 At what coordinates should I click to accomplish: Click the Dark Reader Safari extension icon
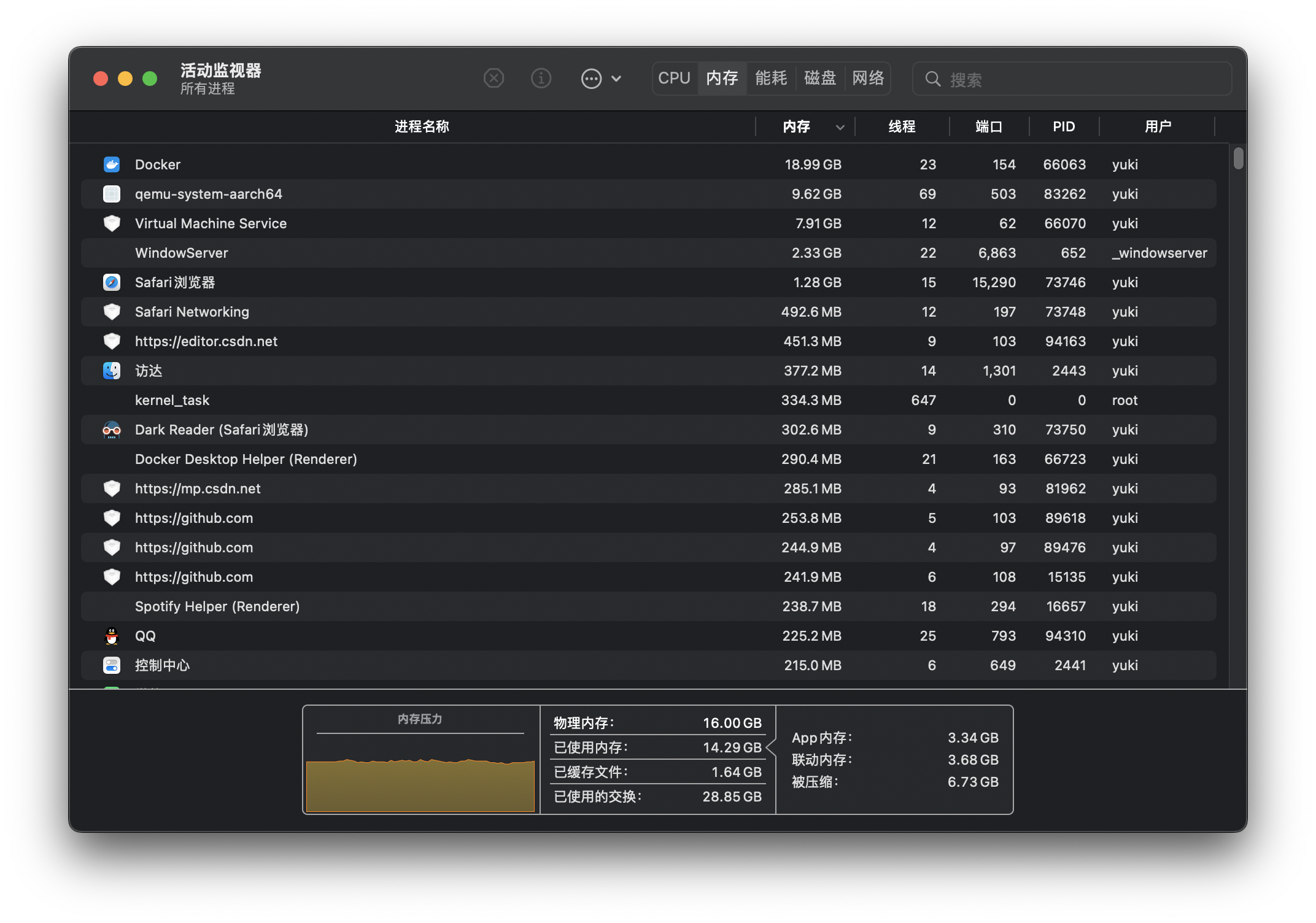[x=111, y=430]
